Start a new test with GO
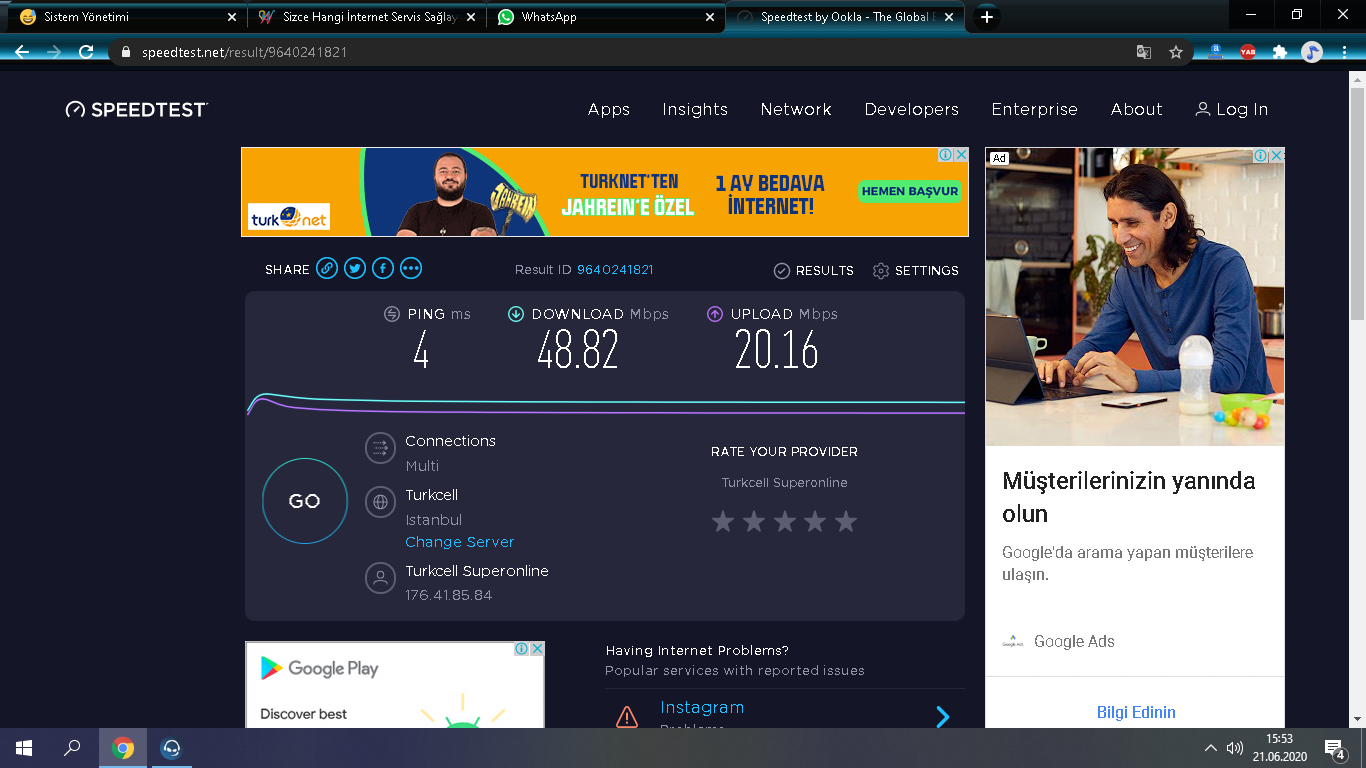 click(305, 501)
